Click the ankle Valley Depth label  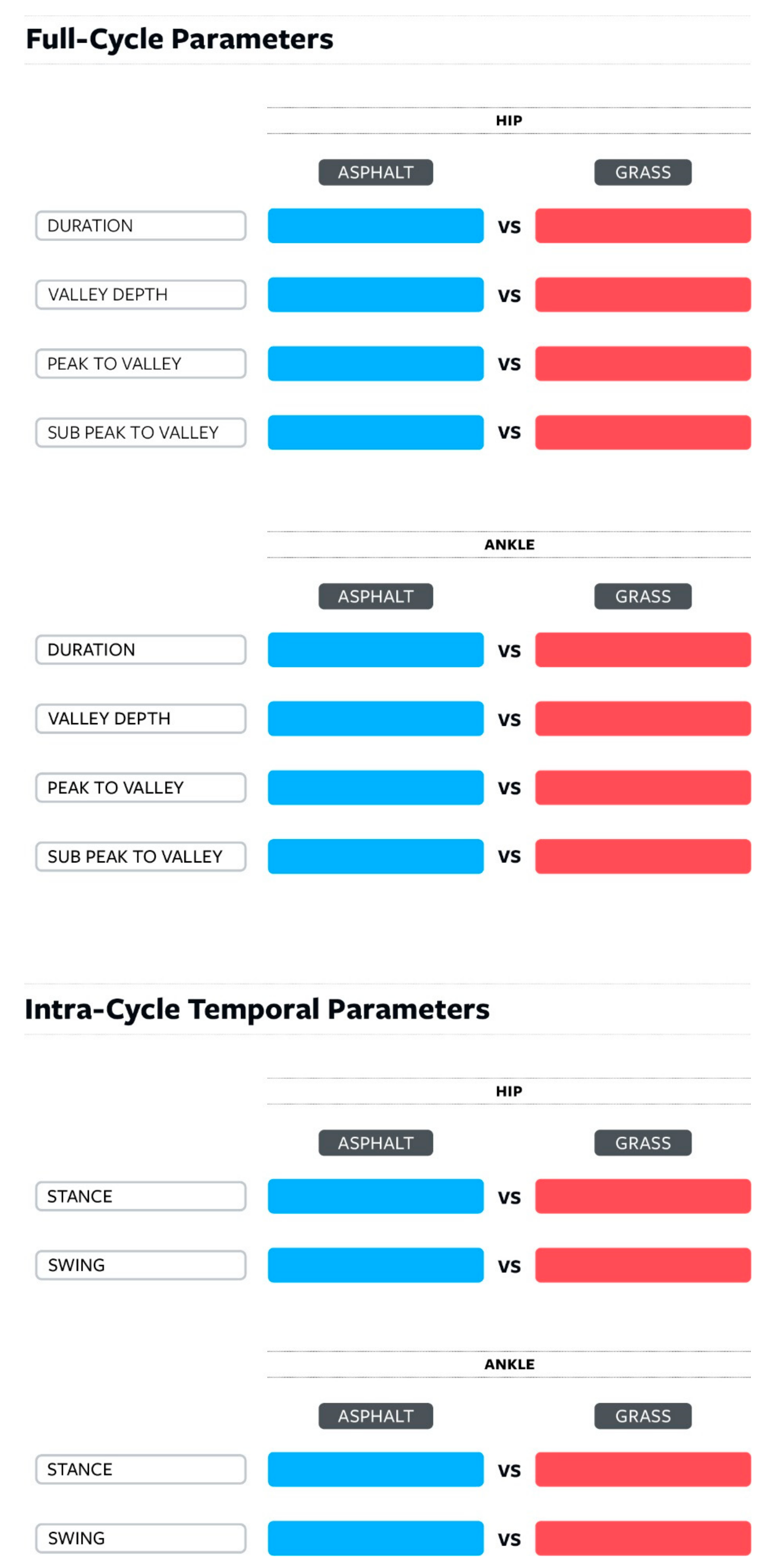tap(140, 718)
